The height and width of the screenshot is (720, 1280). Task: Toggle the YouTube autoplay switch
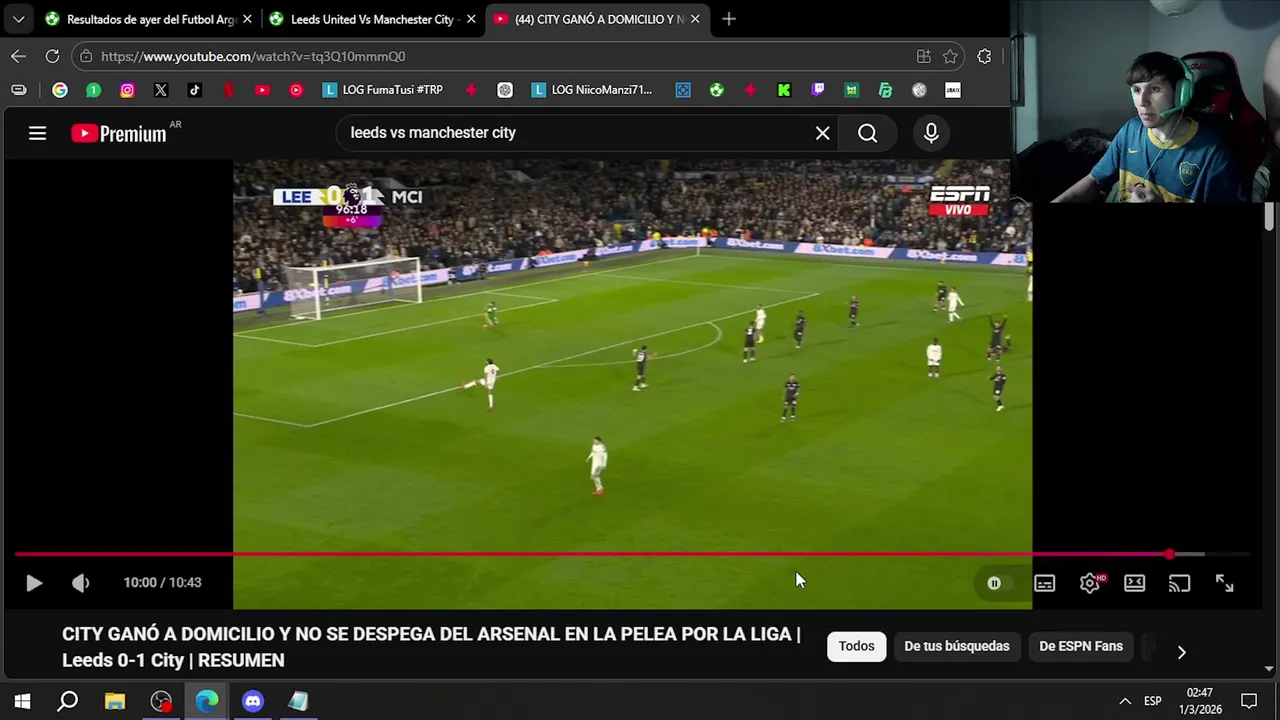tap(994, 583)
